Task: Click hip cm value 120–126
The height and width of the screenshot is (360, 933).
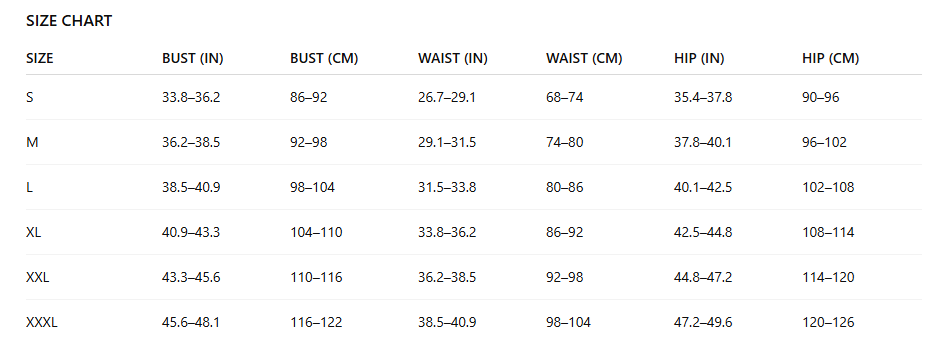Action: click(828, 323)
